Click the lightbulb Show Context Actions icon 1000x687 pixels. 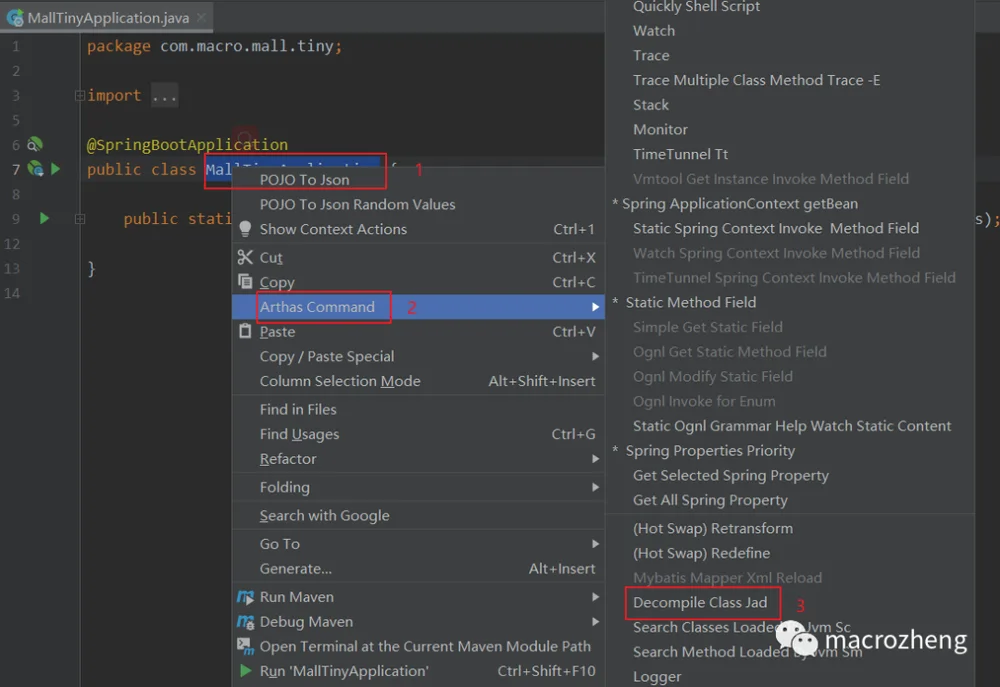coord(245,229)
